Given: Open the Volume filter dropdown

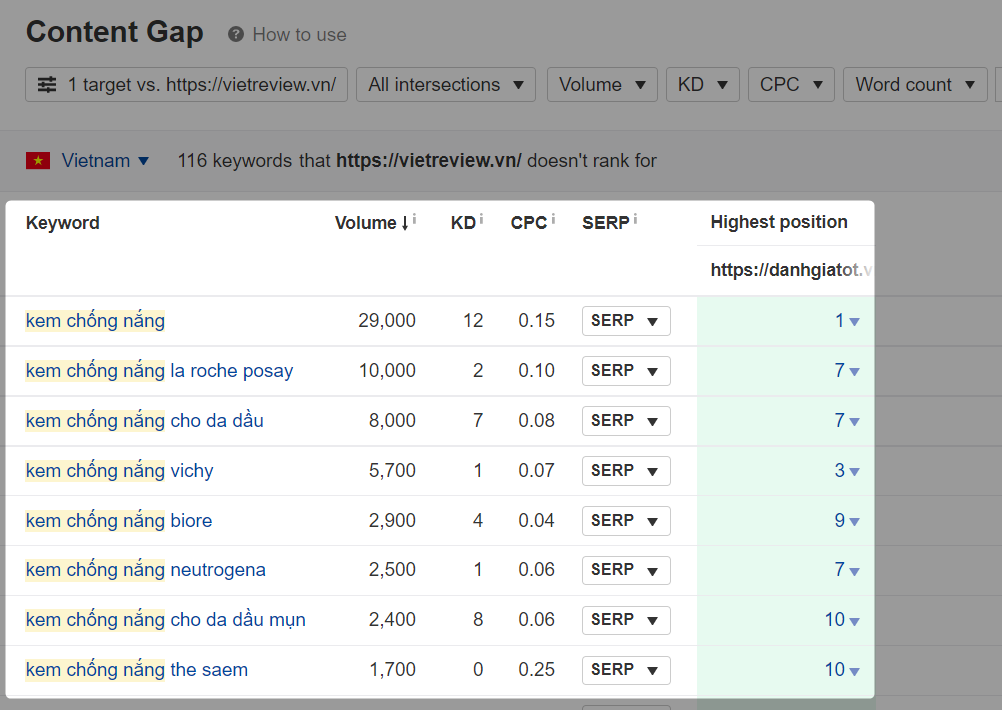Looking at the screenshot, I should point(602,84).
